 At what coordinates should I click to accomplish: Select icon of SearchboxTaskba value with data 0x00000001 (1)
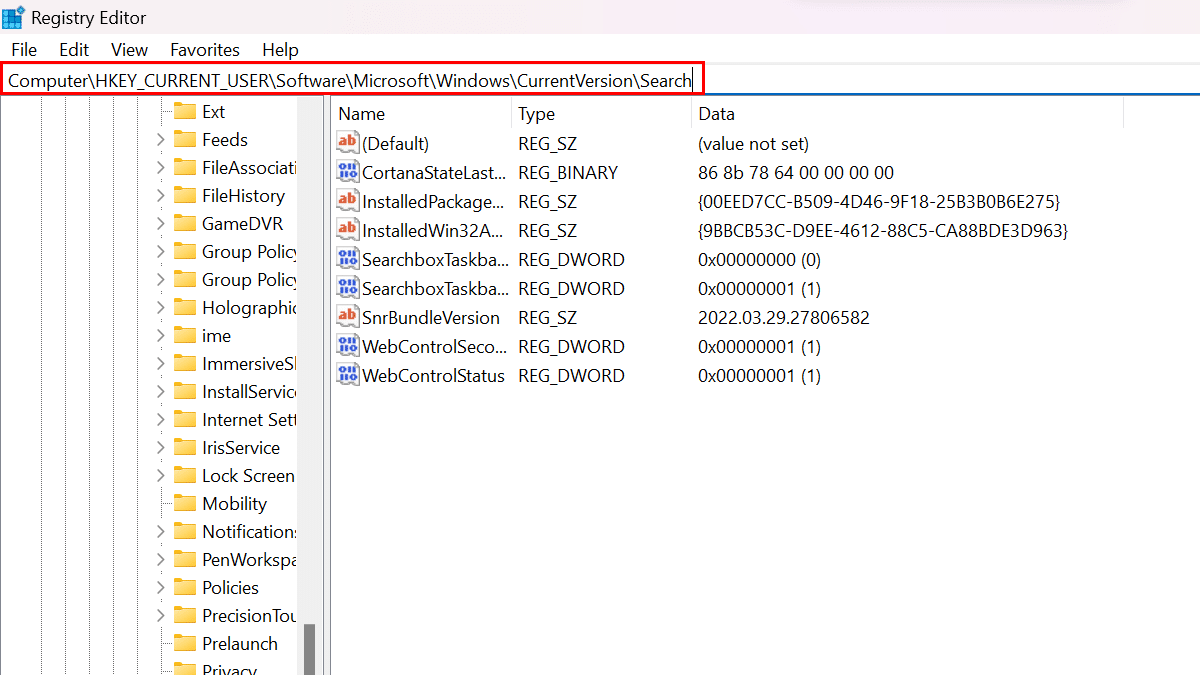click(x=348, y=288)
